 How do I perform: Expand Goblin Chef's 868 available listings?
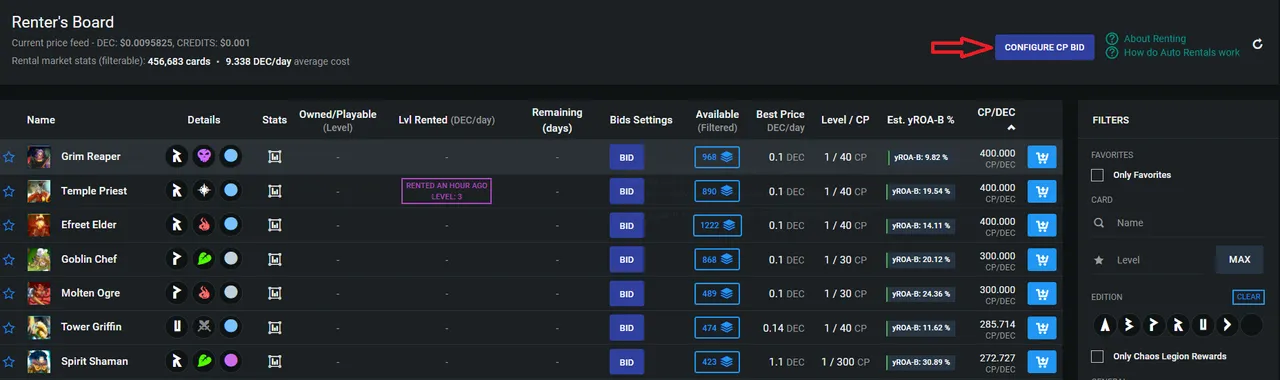pos(717,259)
